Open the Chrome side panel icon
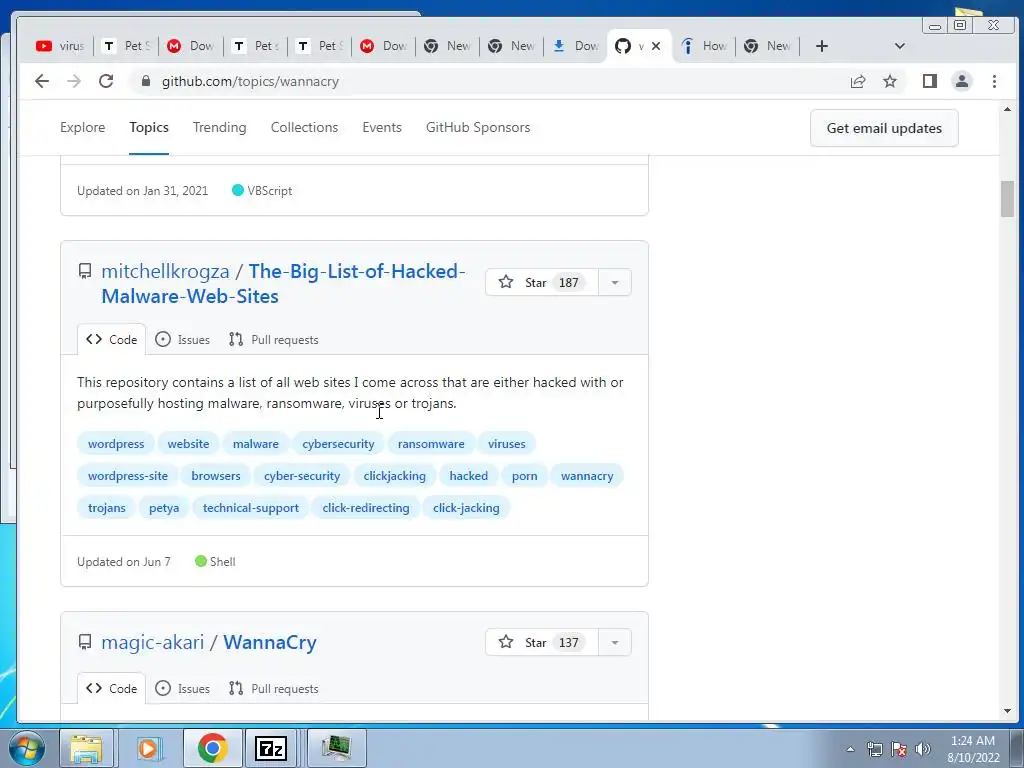Screen dimensions: 1024x768 tap(929, 81)
